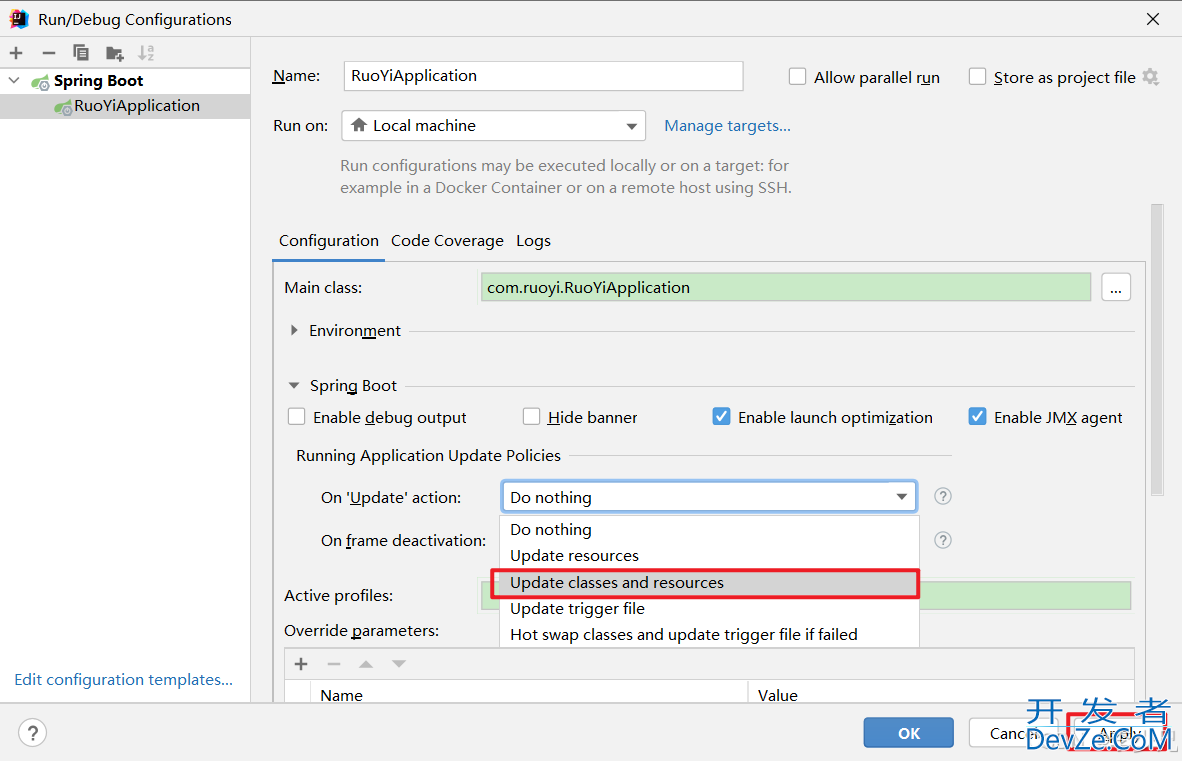Close the Run/Debug Configurations dialog
The image size is (1182, 761).
[1153, 19]
